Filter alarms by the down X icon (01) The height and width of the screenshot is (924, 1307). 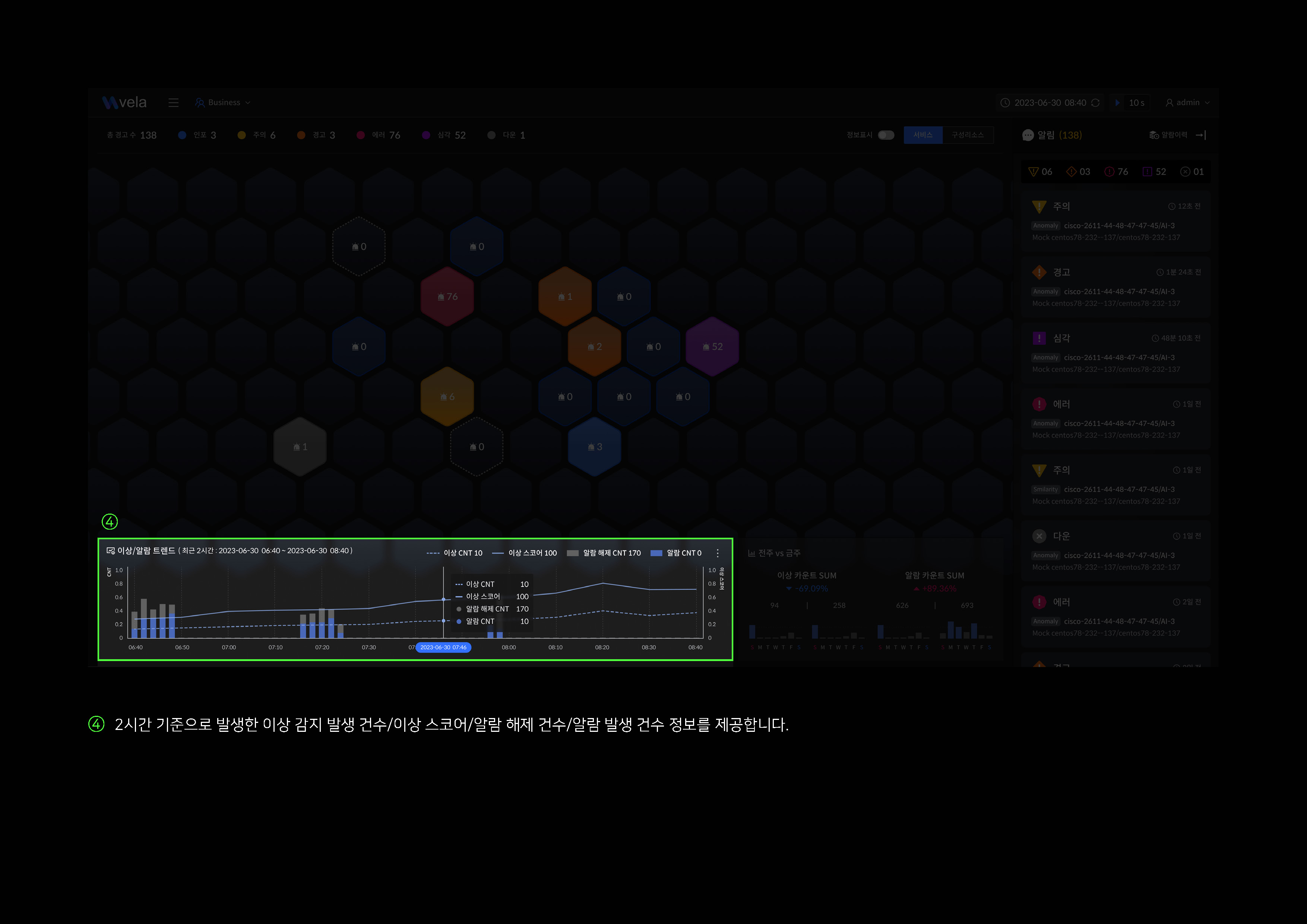1185,172
